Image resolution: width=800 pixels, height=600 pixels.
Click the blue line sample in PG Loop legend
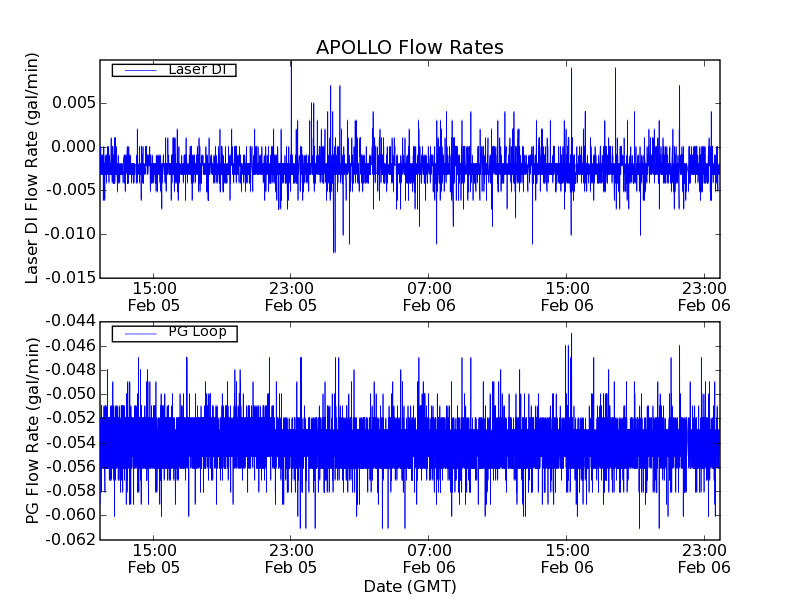tap(138, 333)
